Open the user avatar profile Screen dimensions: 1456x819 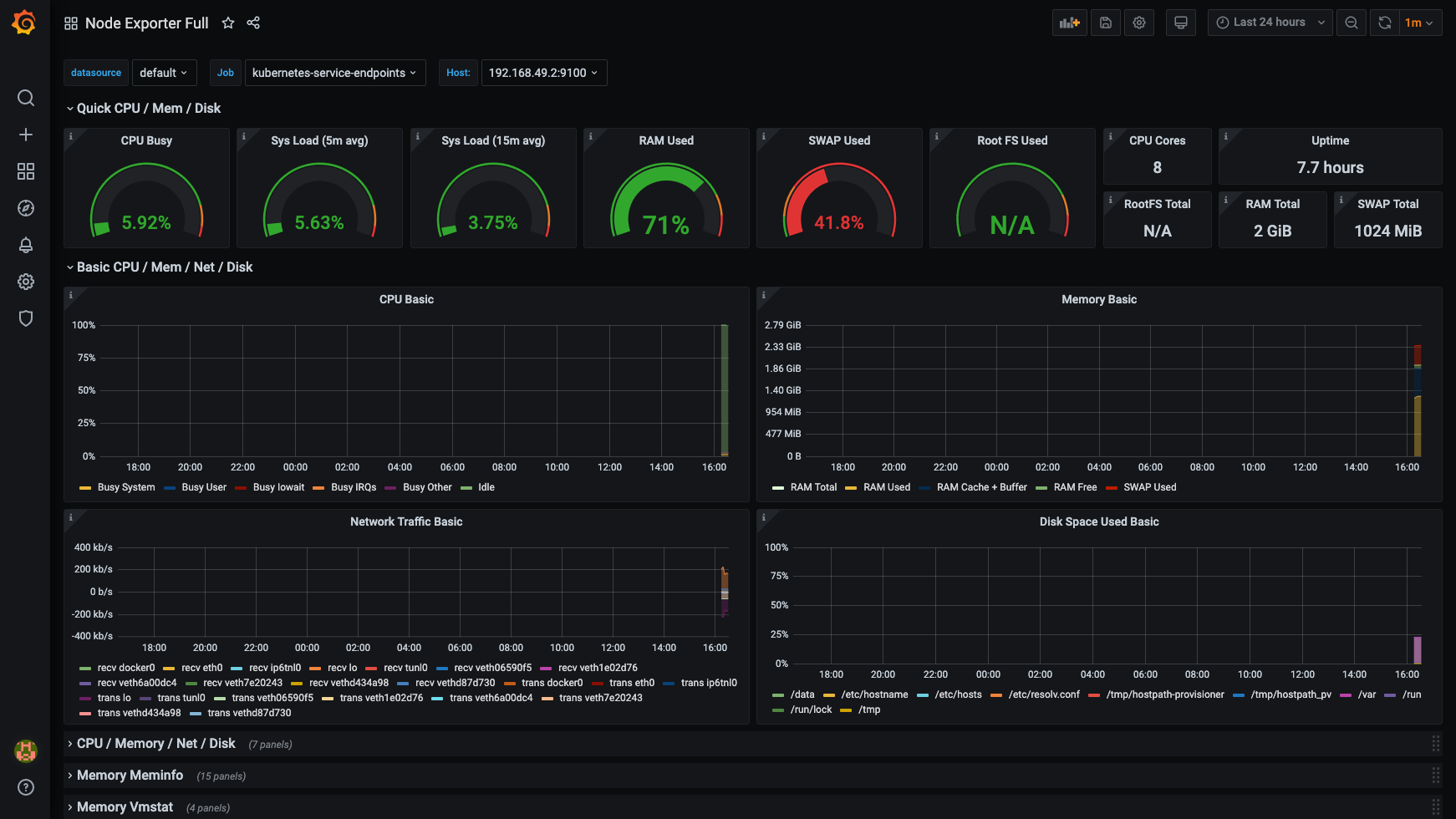pos(26,750)
